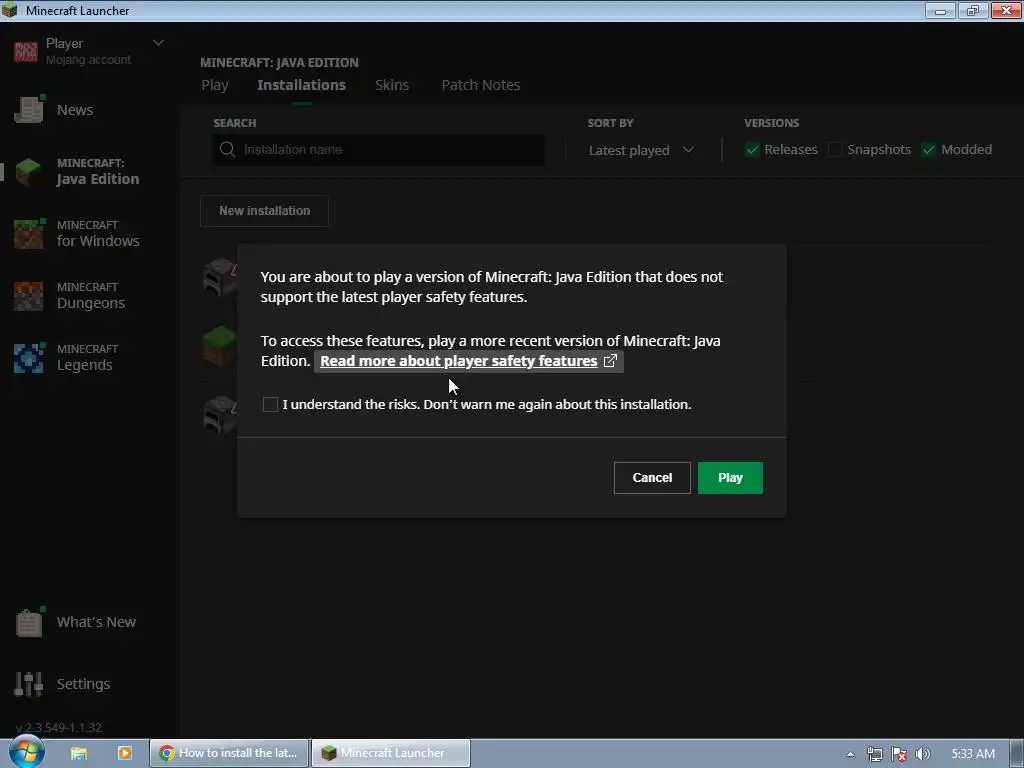Show hidden tray icons arrow

(x=850, y=754)
